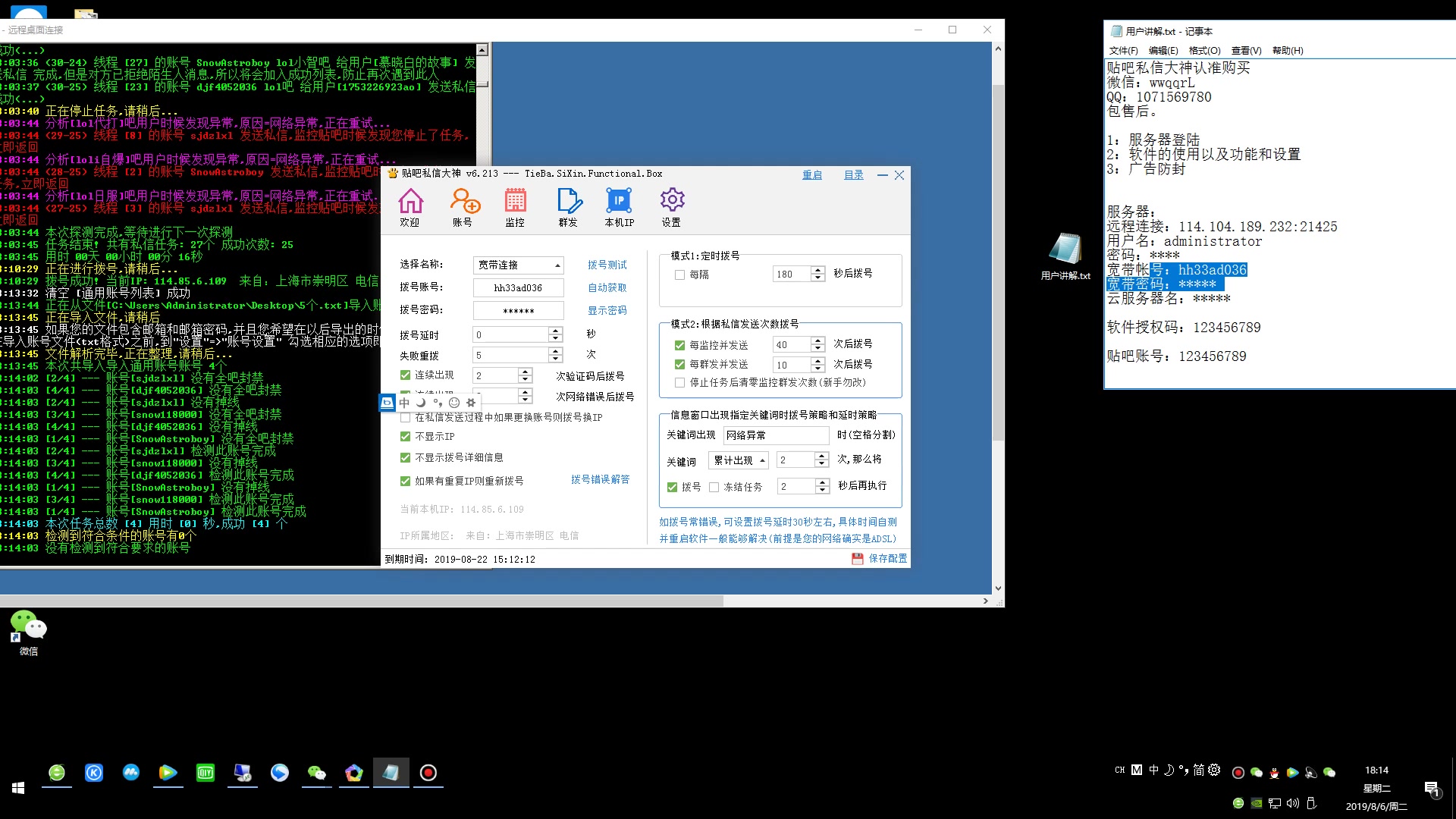Open the 欢迎 home icon
Image resolution: width=1456 pixels, height=819 pixels.
pos(410,201)
